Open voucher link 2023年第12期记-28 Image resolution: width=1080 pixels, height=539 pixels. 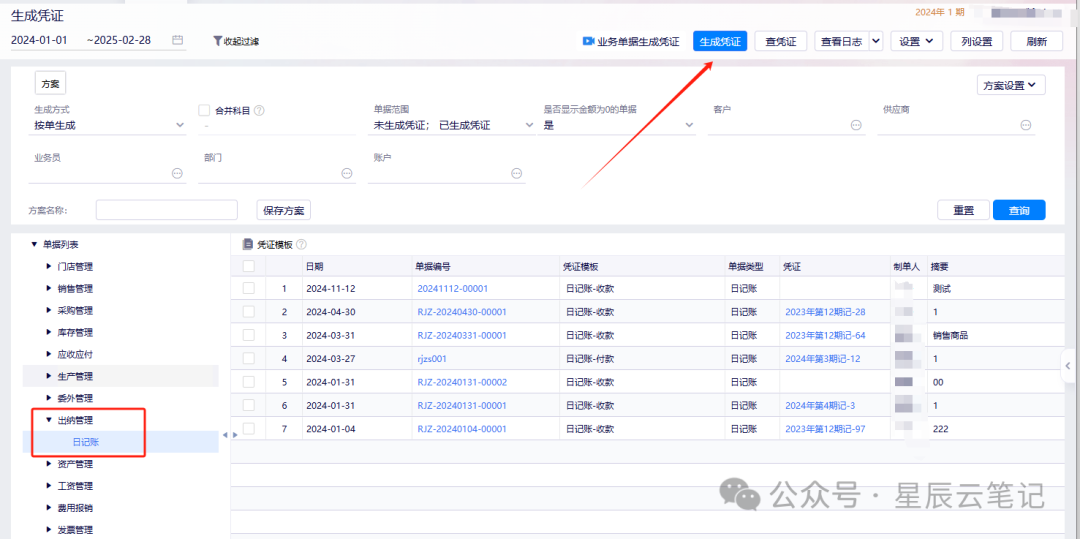click(x=825, y=312)
